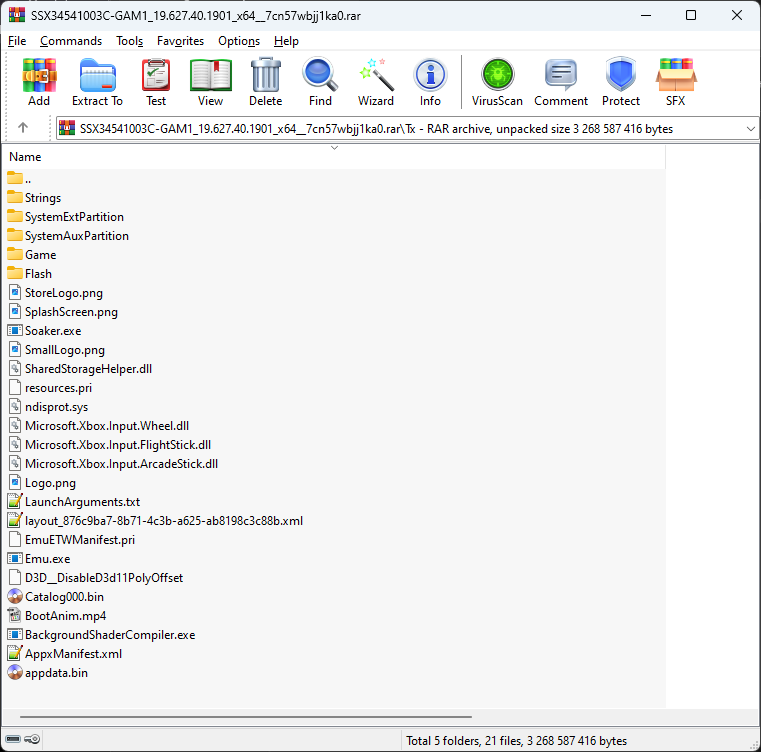Viewport: 761px width, 752px height.
Task: Go up one folder level arrow
Action: [23, 128]
